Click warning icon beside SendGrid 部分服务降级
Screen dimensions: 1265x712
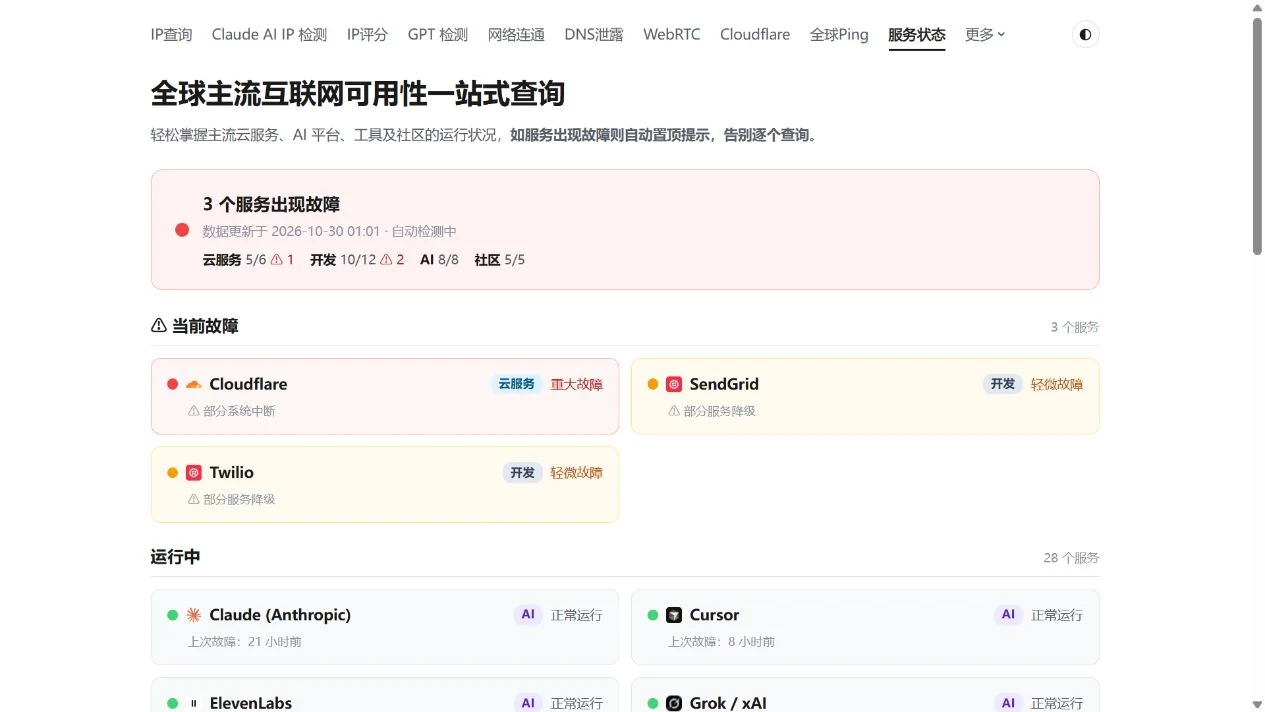click(674, 411)
